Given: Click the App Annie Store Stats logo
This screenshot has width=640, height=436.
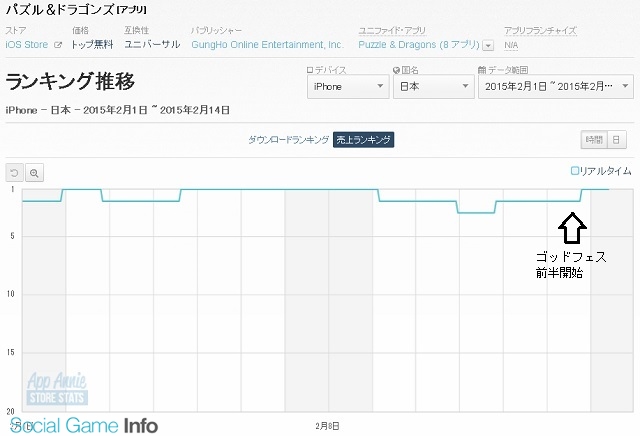Looking at the screenshot, I should tap(58, 388).
